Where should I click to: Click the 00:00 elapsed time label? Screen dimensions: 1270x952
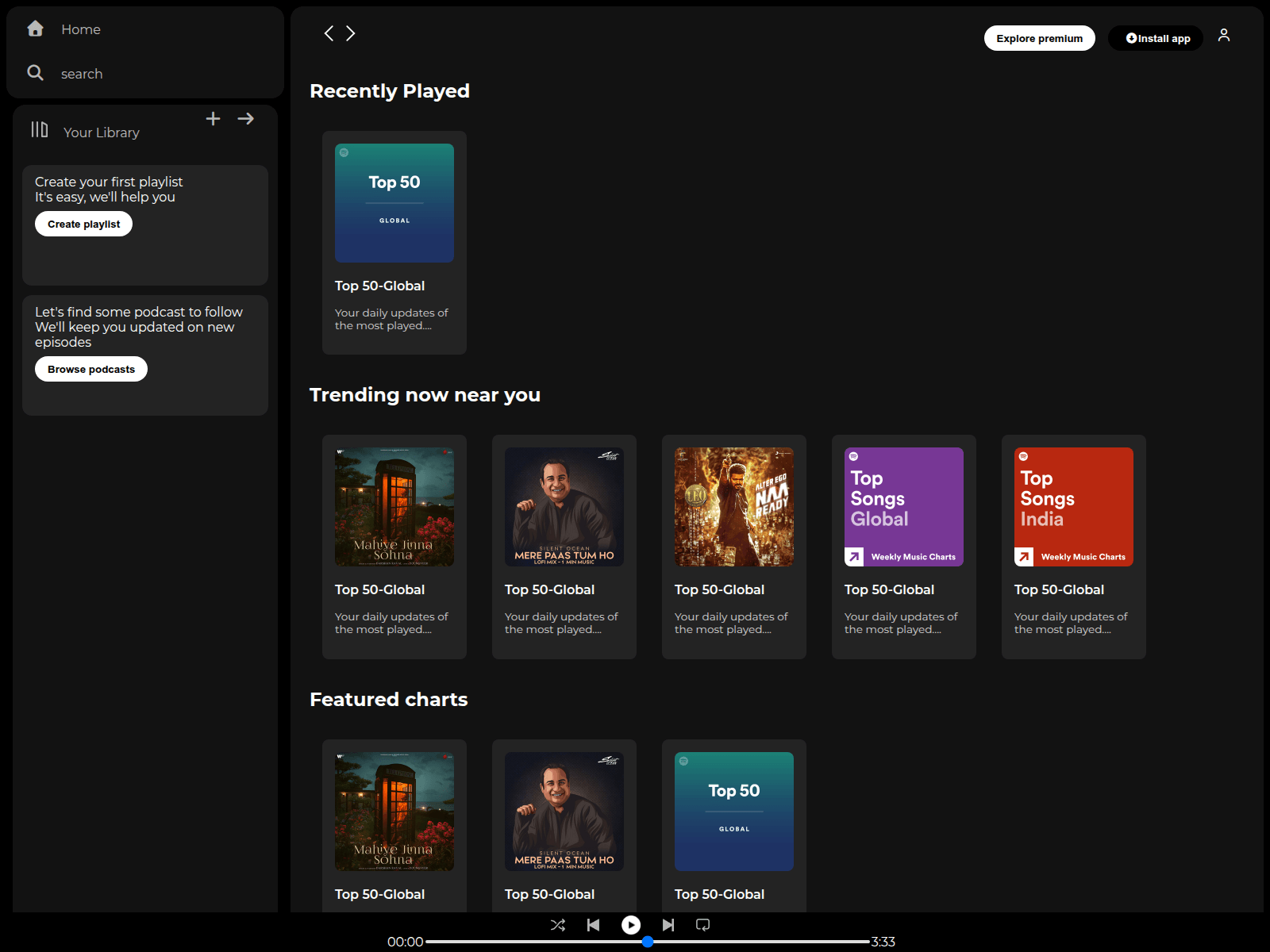coord(405,942)
